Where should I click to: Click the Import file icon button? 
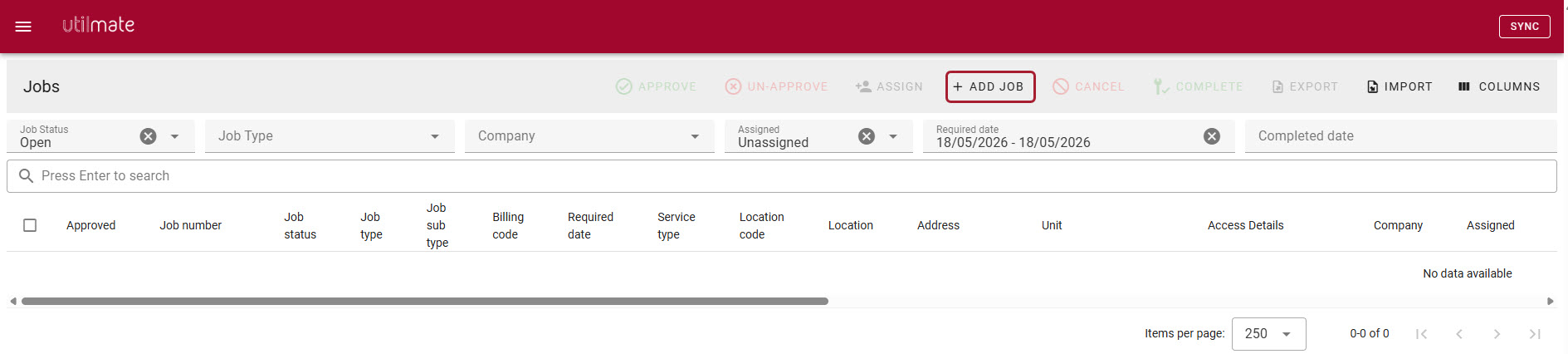pyautogui.click(x=1399, y=86)
